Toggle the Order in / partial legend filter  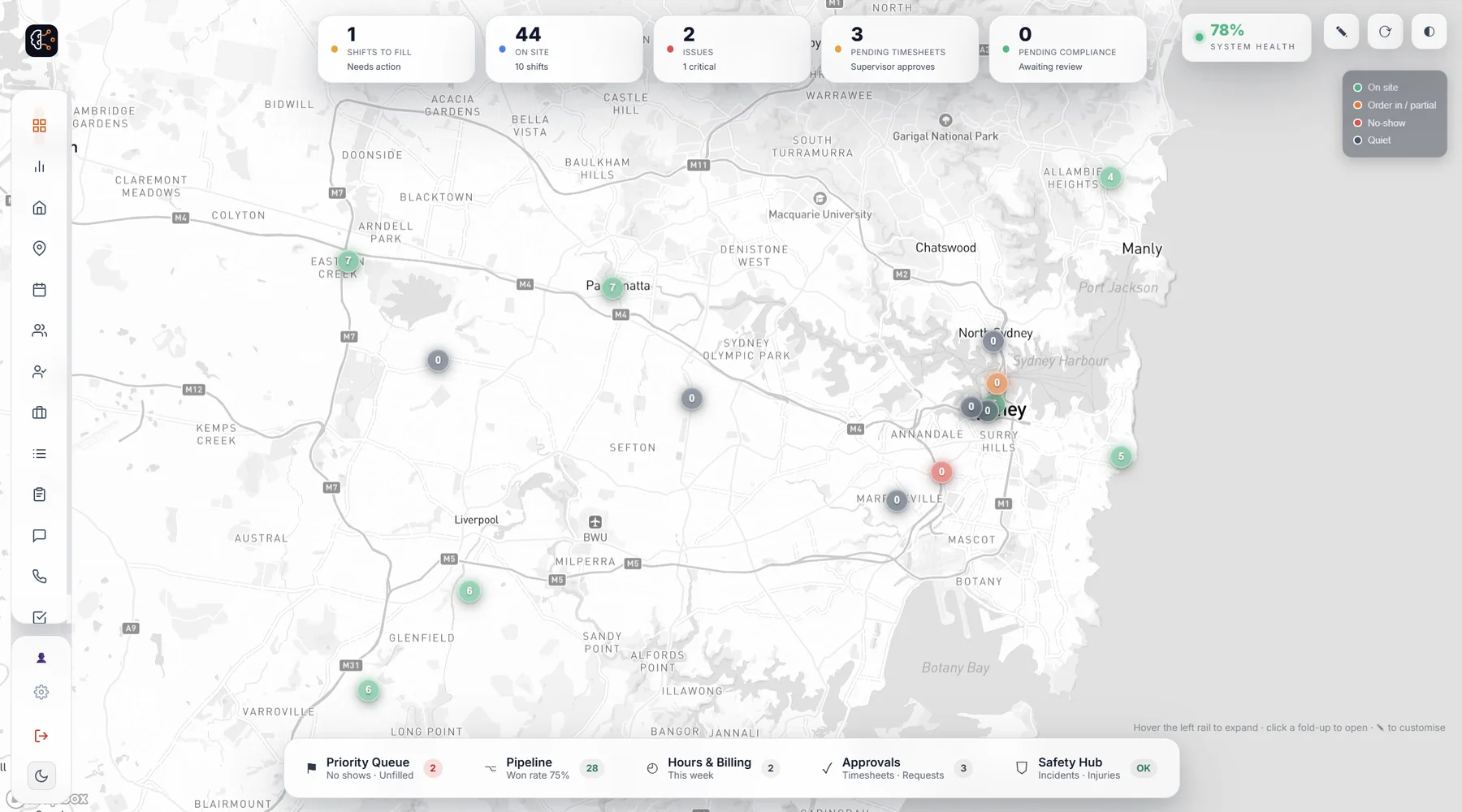pos(1395,106)
